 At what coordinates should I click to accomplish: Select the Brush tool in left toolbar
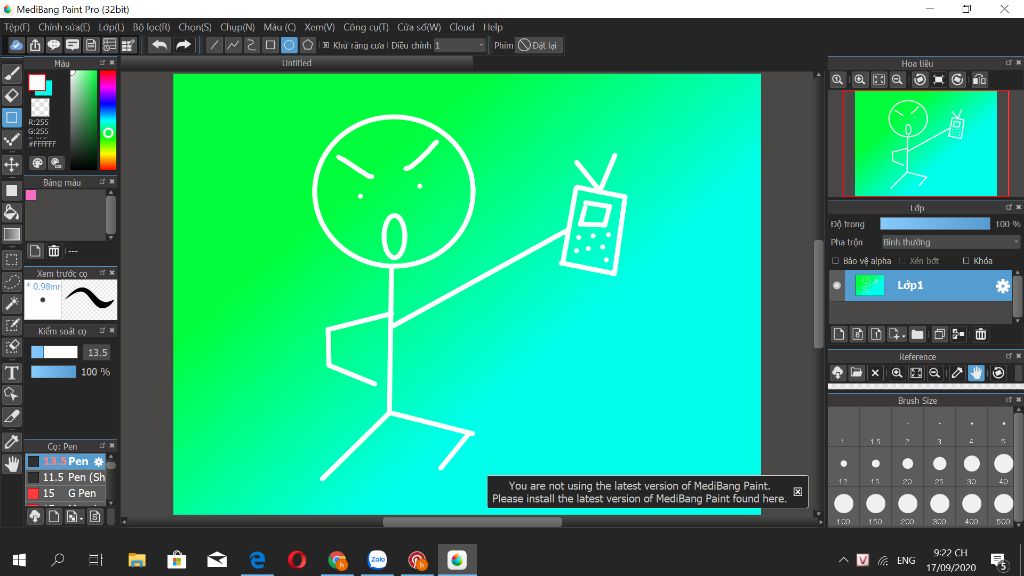pos(12,74)
